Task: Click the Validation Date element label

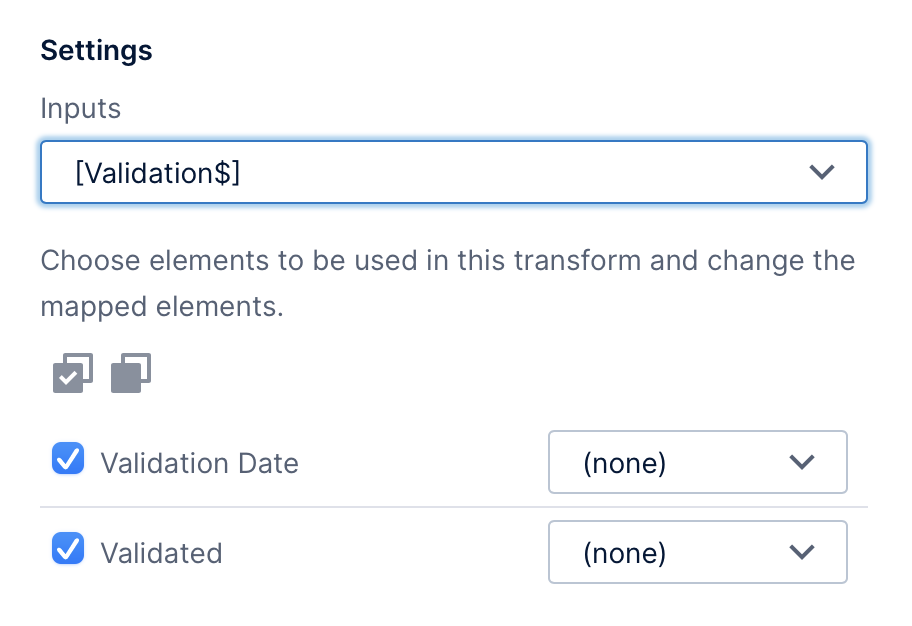Action: (x=200, y=463)
